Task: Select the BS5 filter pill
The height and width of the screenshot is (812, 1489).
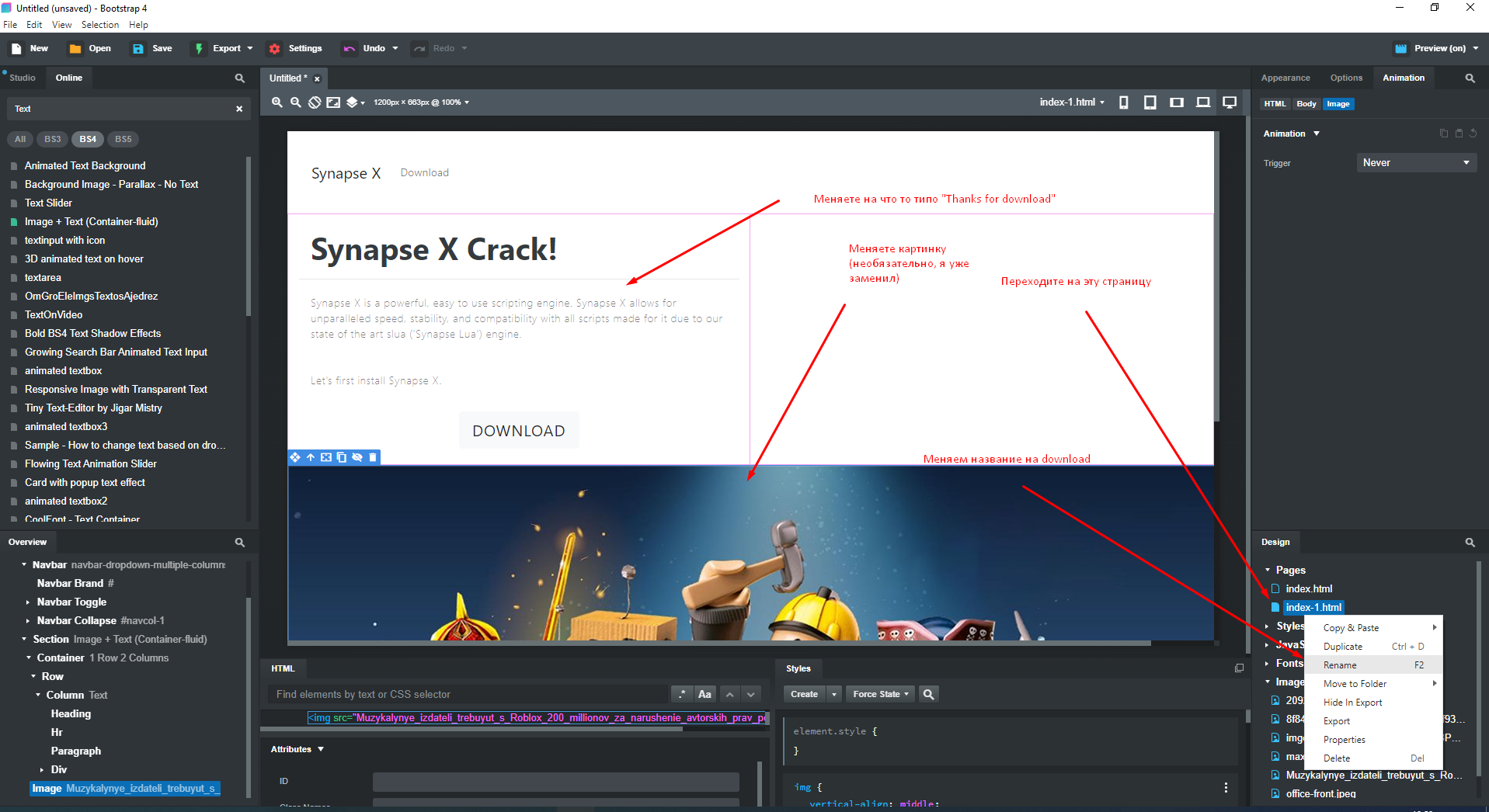Action: 123,139
